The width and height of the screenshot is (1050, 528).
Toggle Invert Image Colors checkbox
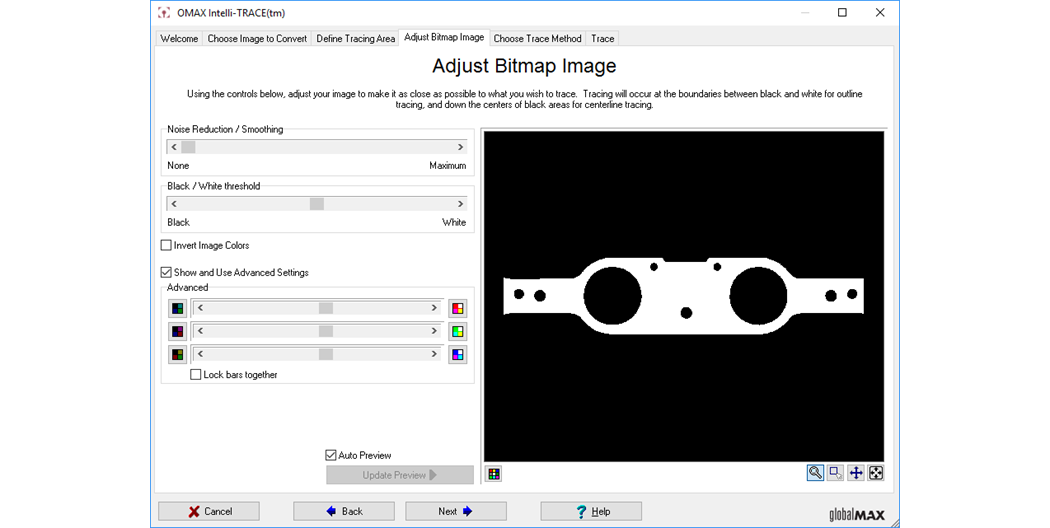166,245
